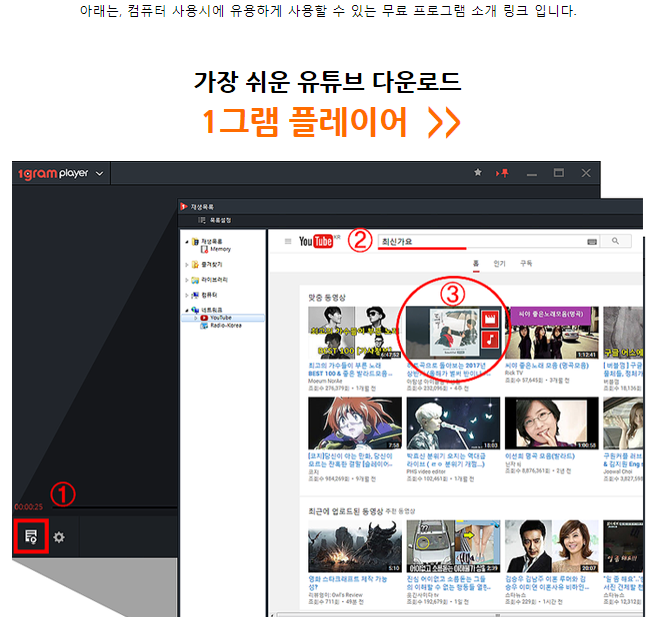Click the 최고의 가수들이 부른 노래 title link
Viewport: 671px width, 635px height.
tap(350, 370)
